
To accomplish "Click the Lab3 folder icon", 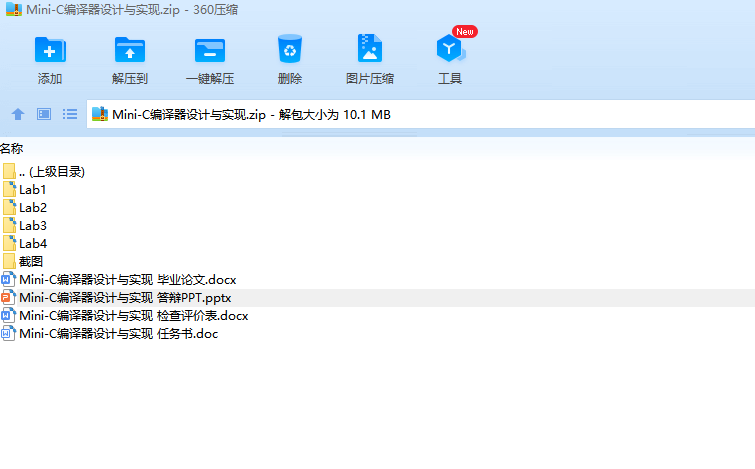I will [9, 225].
